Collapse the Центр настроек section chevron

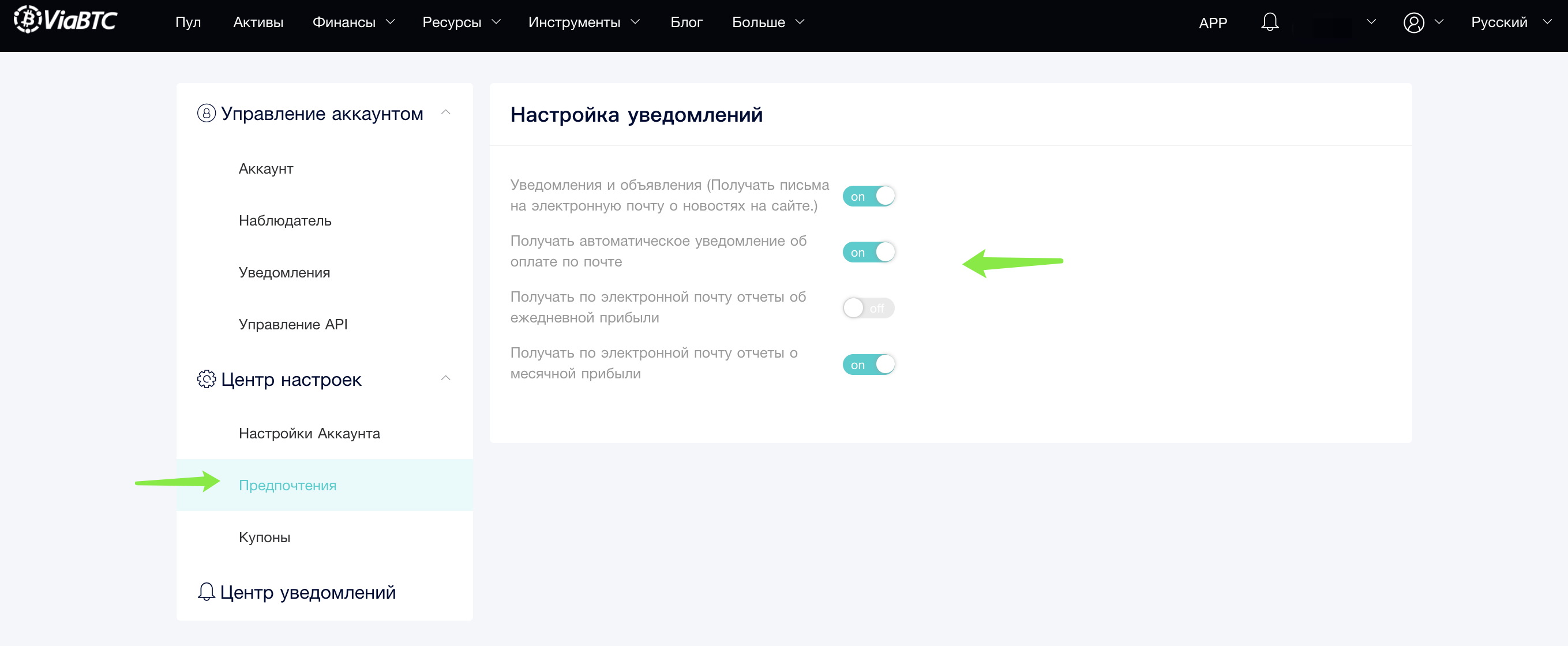coord(445,378)
